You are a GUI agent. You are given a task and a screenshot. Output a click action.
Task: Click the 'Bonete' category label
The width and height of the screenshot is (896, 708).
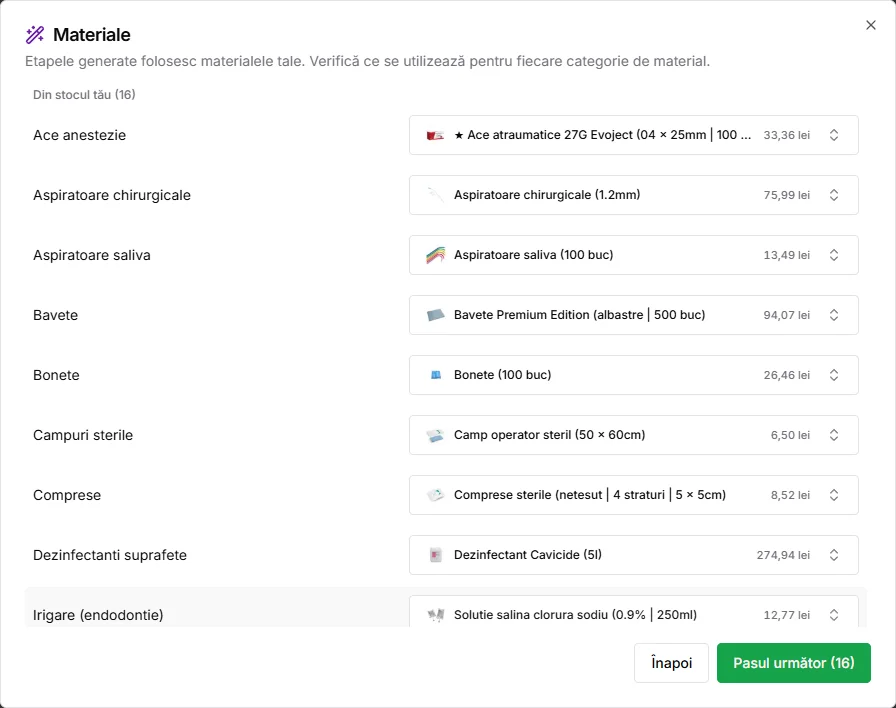[56, 375]
